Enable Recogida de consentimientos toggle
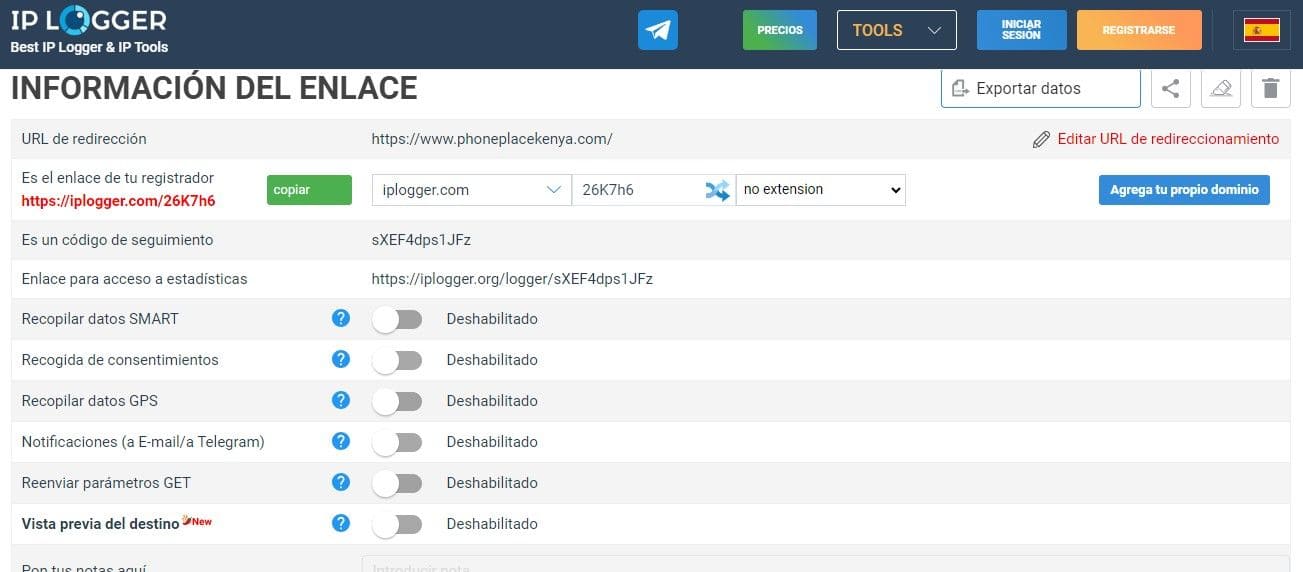 [x=397, y=360]
